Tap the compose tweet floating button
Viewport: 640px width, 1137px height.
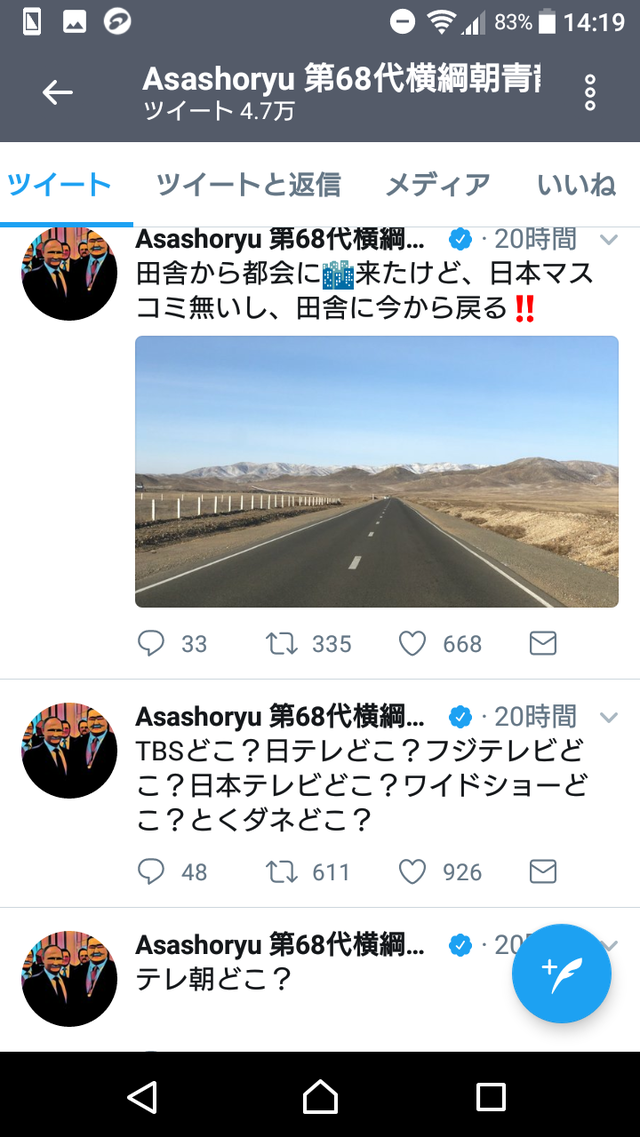(x=562, y=973)
